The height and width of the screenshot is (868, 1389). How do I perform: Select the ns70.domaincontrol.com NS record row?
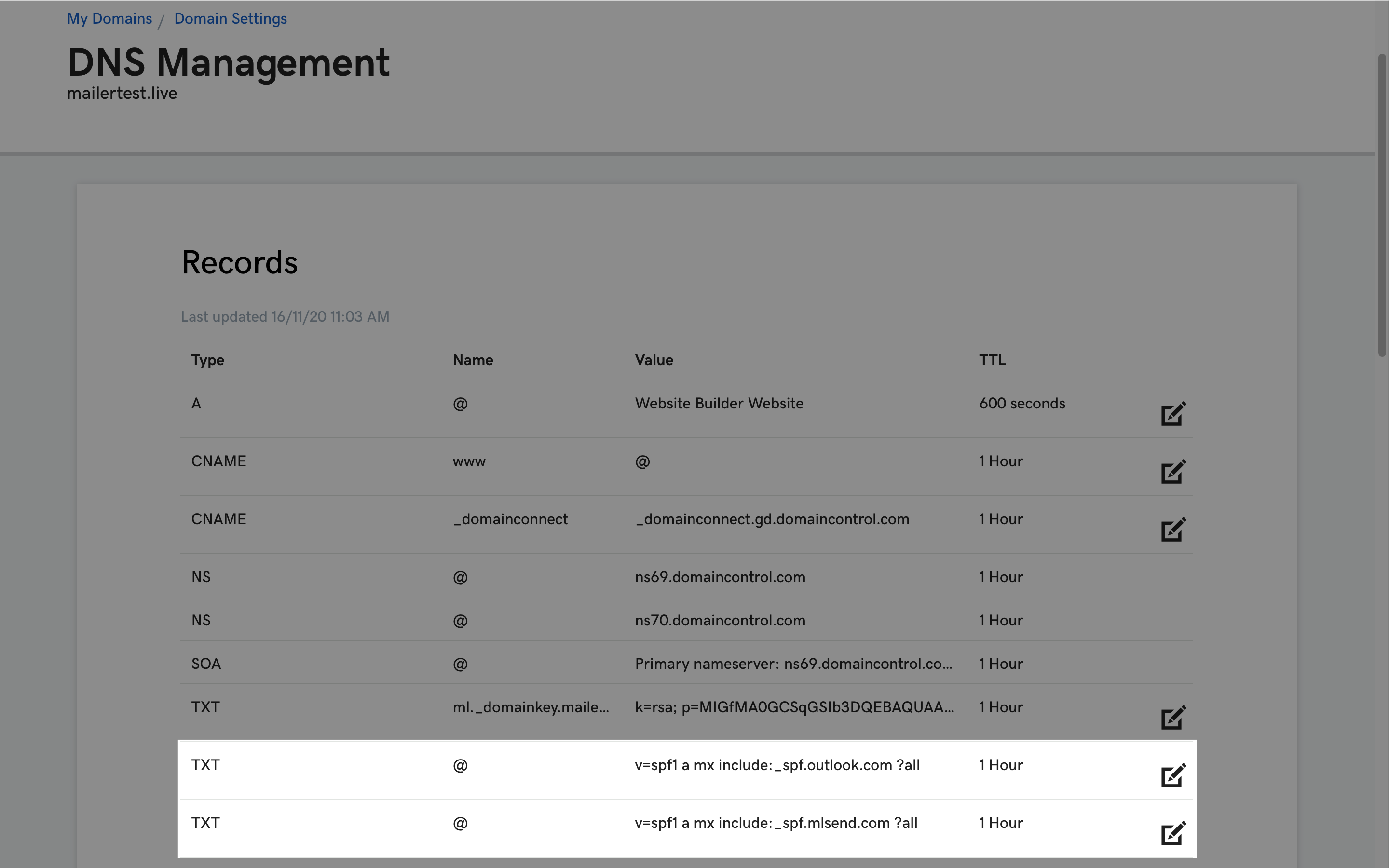[x=720, y=621]
